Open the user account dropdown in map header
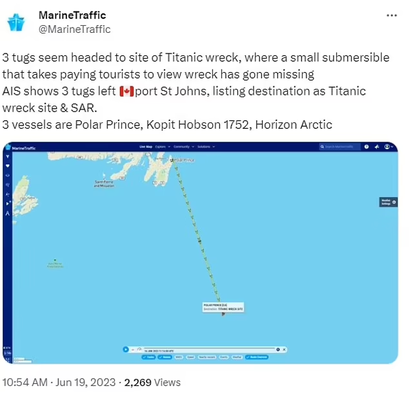 [x=388, y=147]
